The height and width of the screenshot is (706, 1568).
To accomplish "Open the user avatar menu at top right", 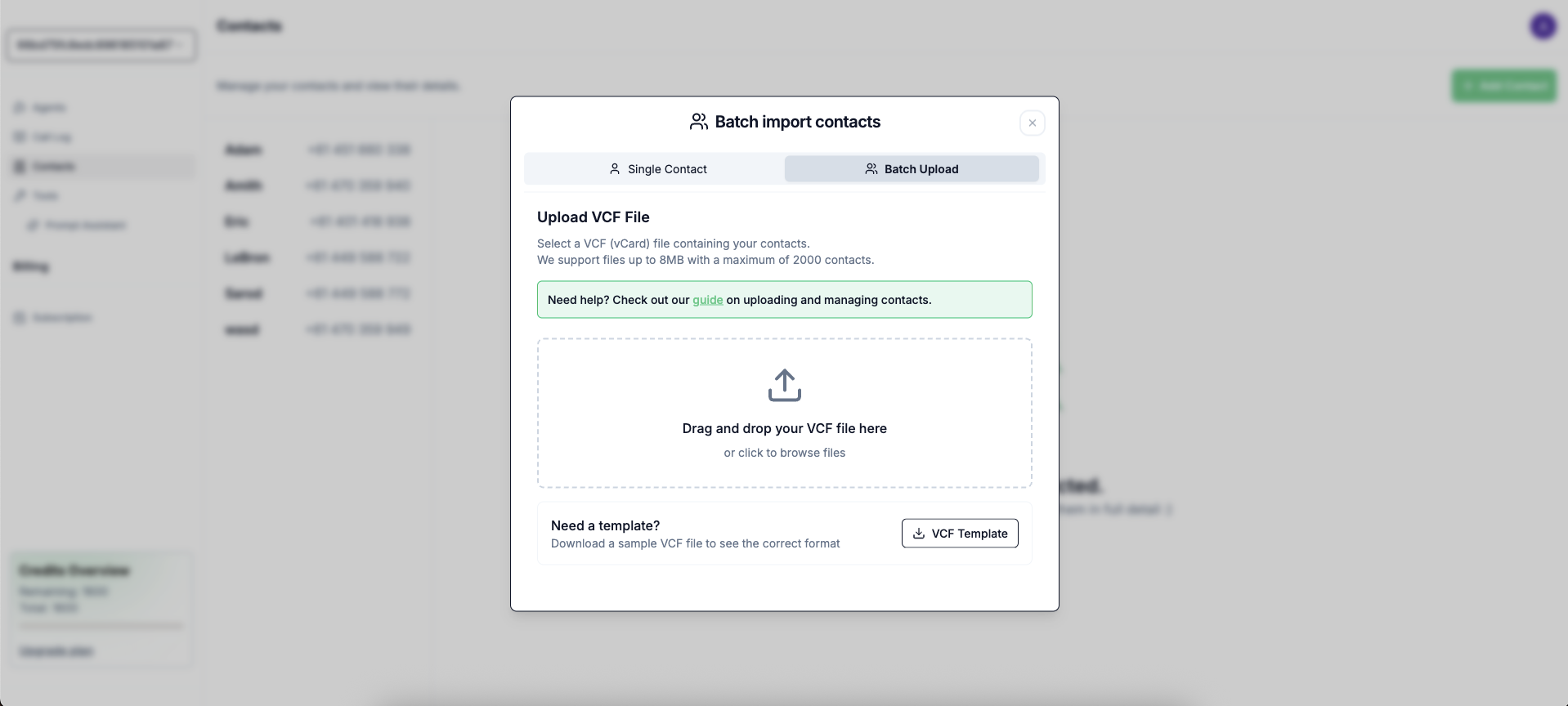I will 1543,26.
